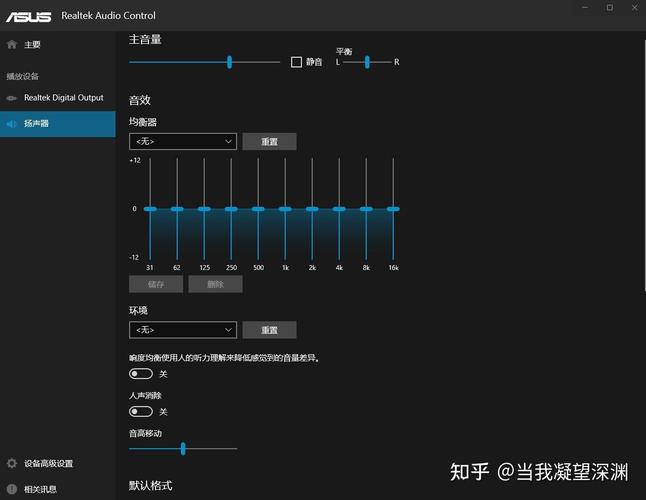Open 相关讯息 information page

[58, 489]
